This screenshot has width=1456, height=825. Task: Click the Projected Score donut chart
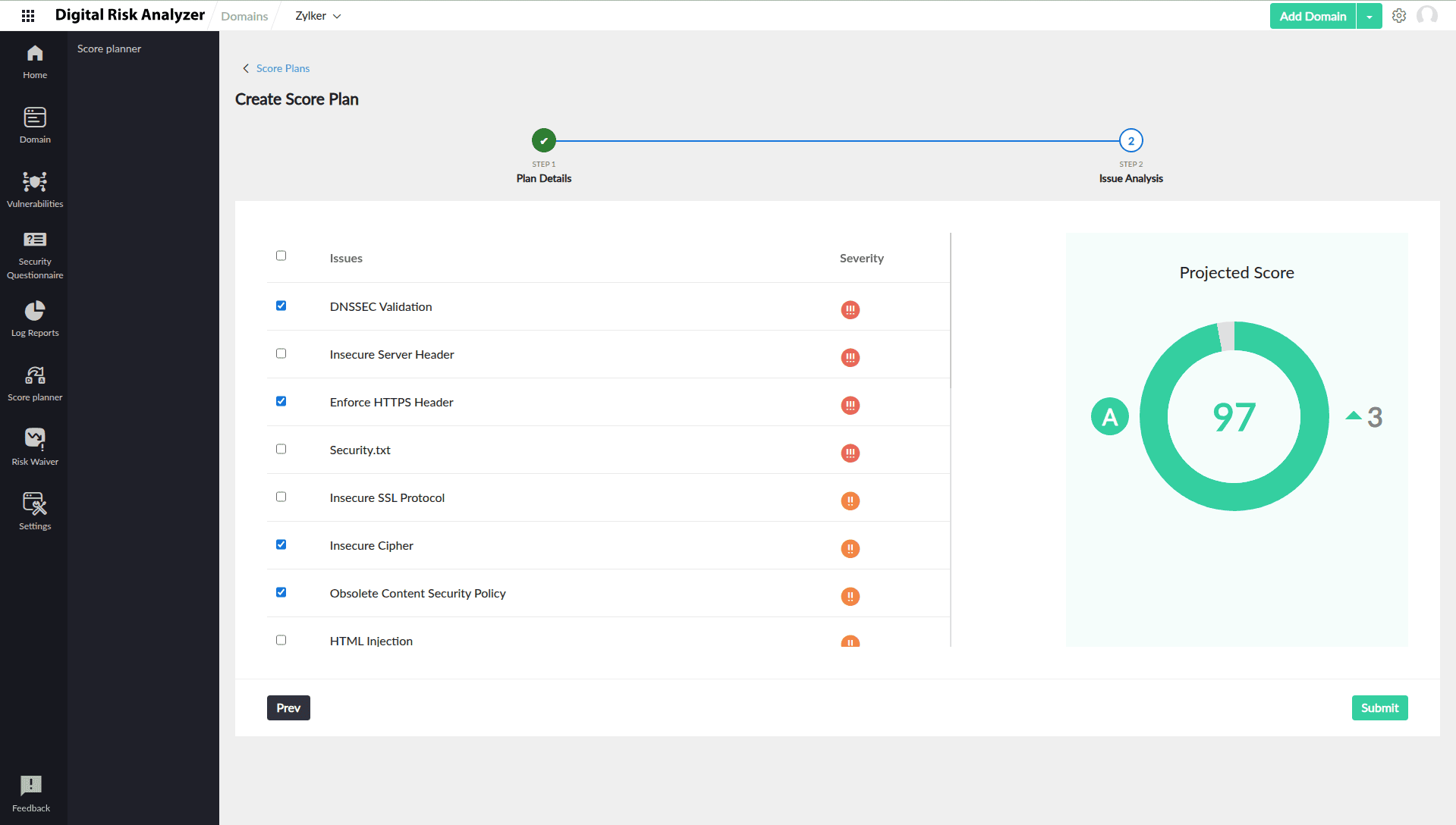pos(1234,416)
